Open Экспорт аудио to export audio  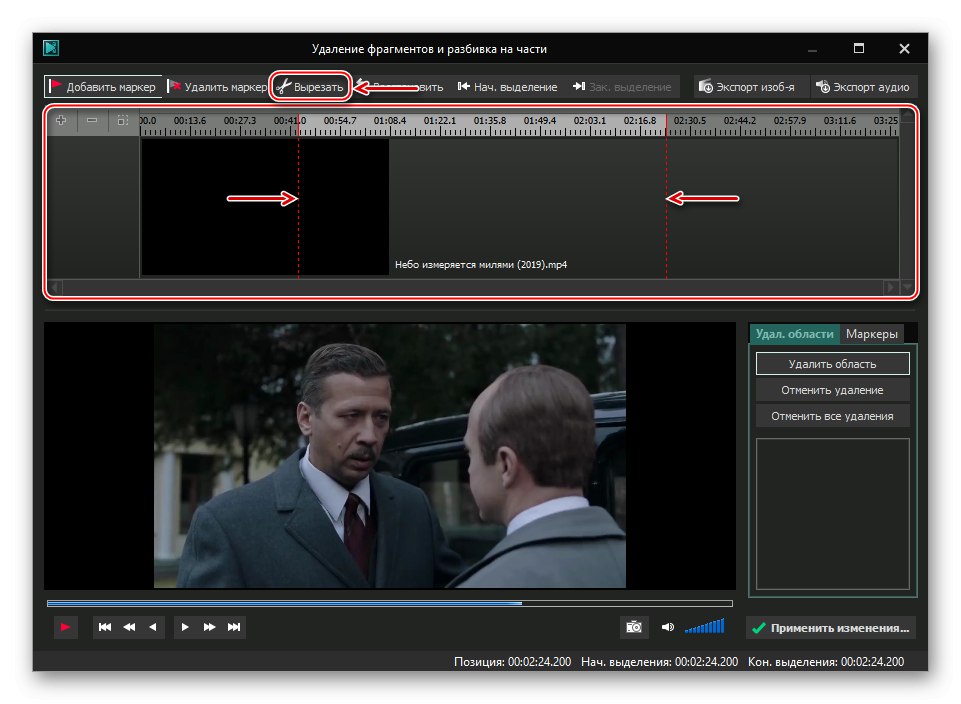tap(864, 86)
